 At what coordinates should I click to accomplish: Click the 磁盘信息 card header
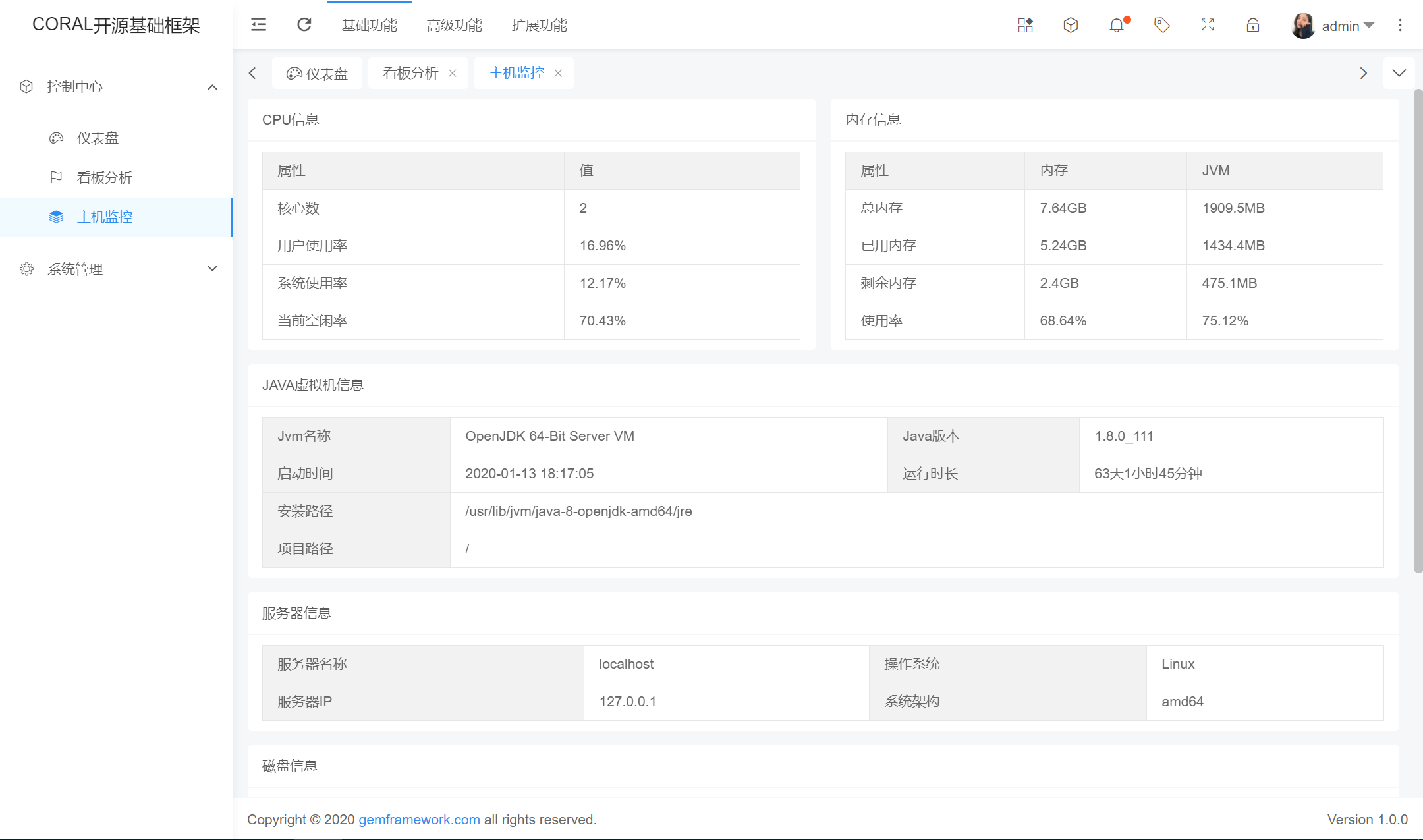[x=823, y=766]
